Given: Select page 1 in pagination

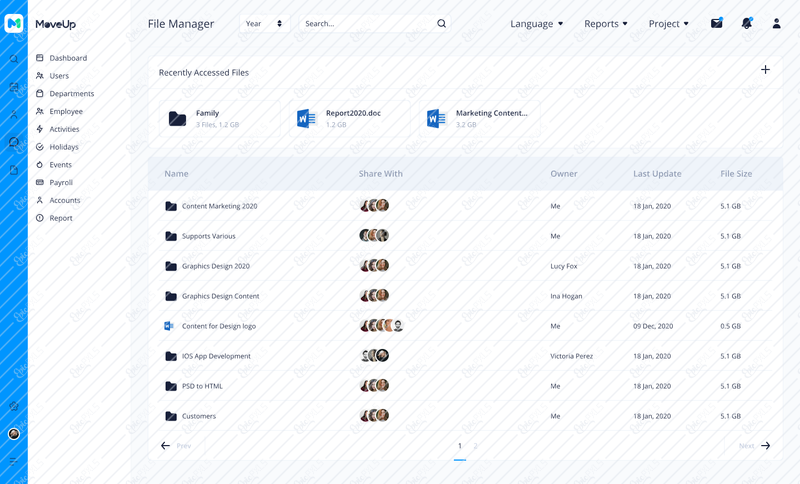Looking at the screenshot, I should [460, 446].
